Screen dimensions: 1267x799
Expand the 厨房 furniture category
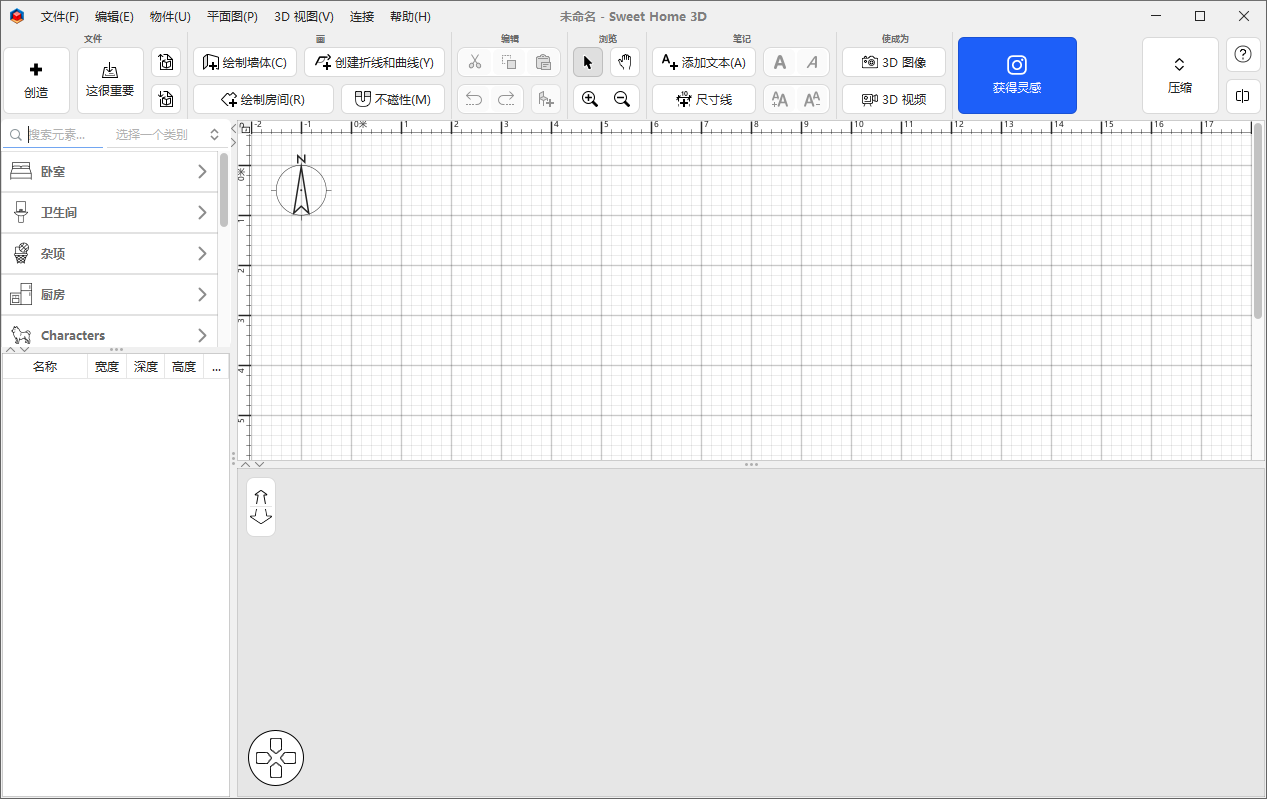point(110,294)
